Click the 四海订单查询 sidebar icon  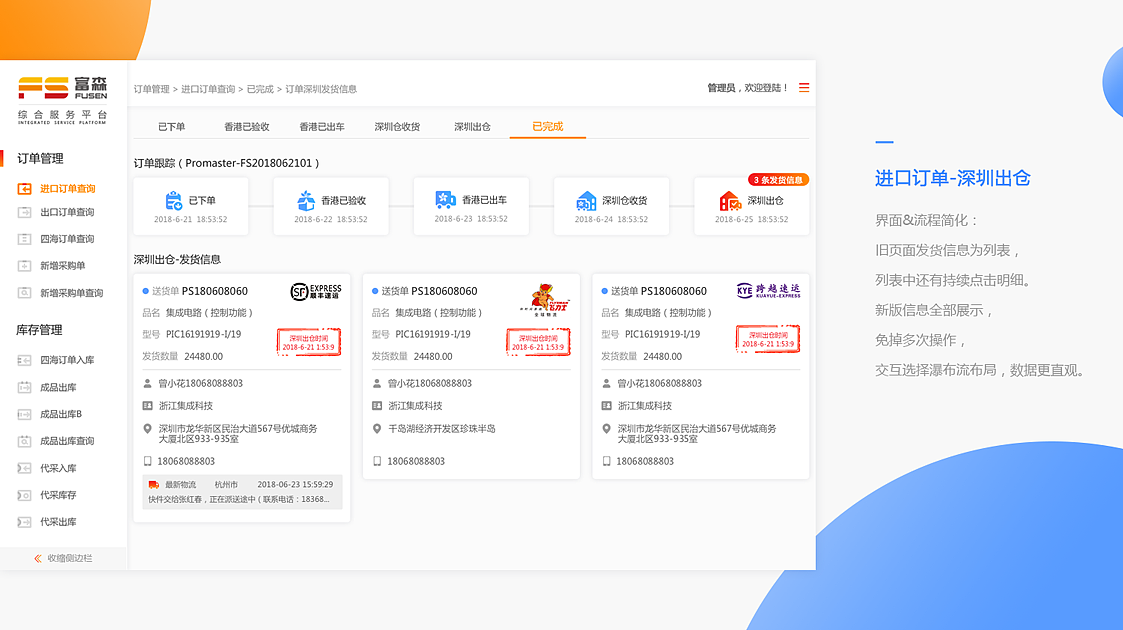pos(24,239)
